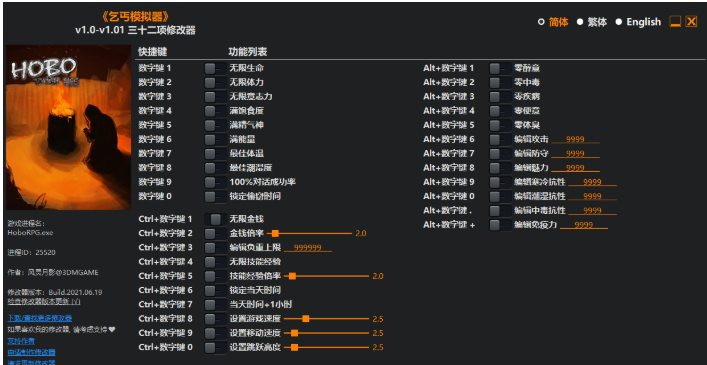Toggle the 满饱食度 option
Screen dimensions: 707x365
(215, 111)
